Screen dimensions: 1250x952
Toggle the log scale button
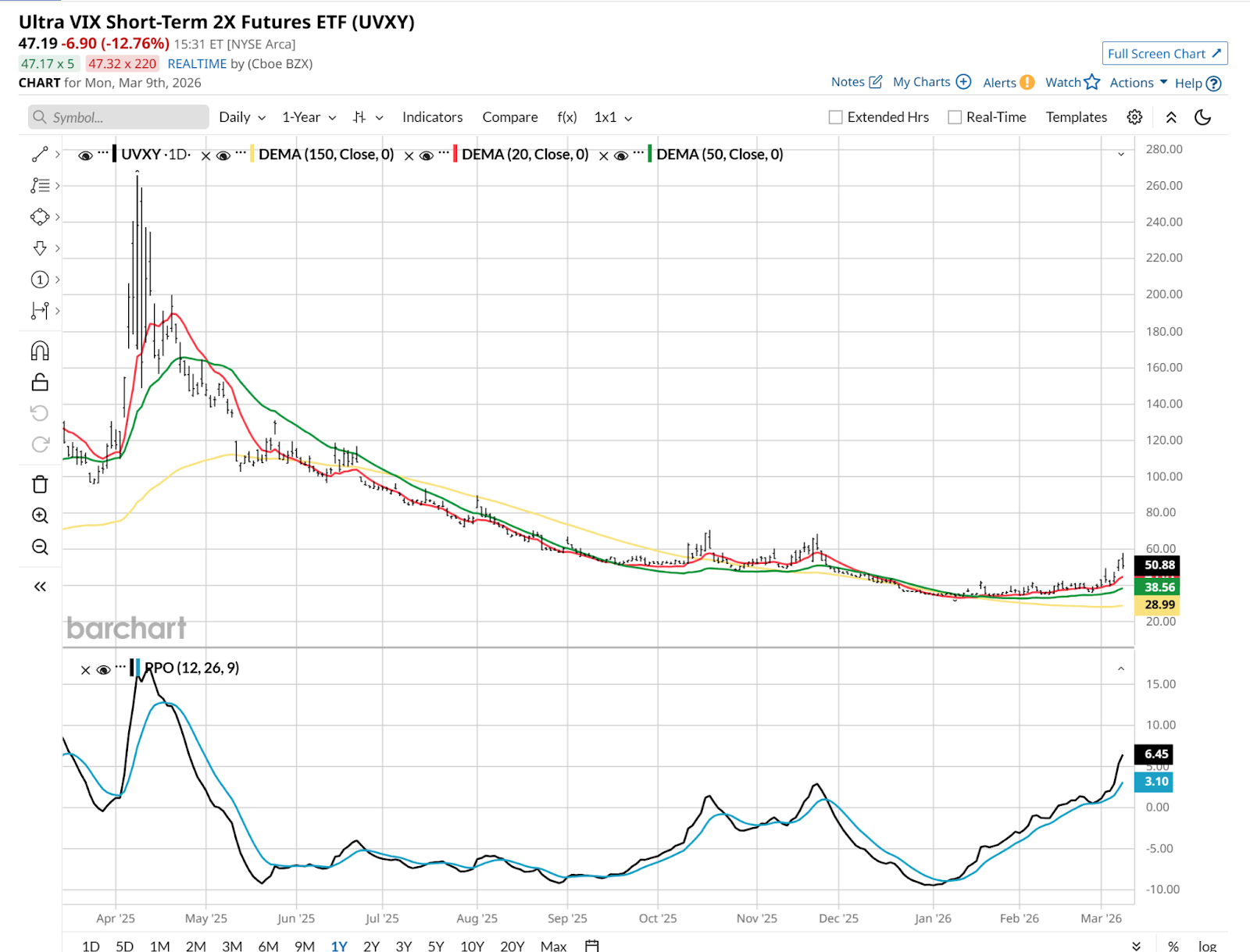[x=1208, y=946]
